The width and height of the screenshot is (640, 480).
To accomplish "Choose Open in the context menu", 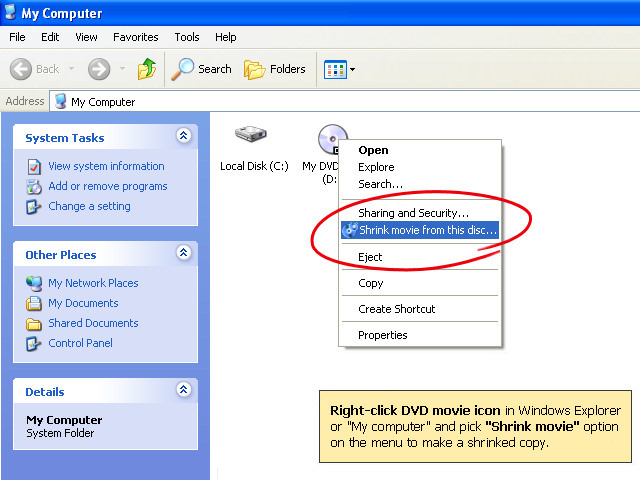I will coord(420,150).
